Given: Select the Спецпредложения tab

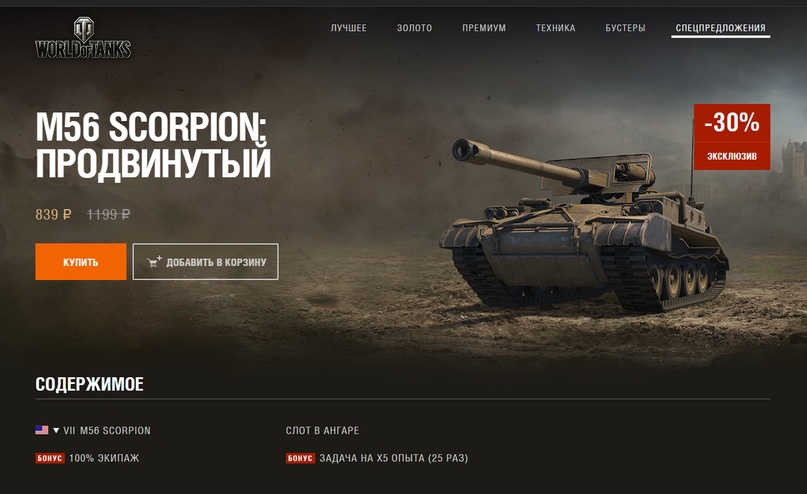Looking at the screenshot, I should (721, 28).
